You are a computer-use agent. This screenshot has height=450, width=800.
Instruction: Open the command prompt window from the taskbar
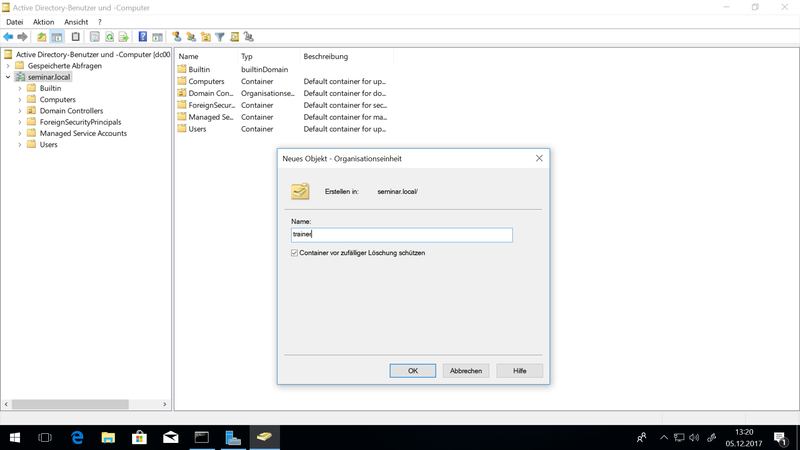tap(202, 438)
